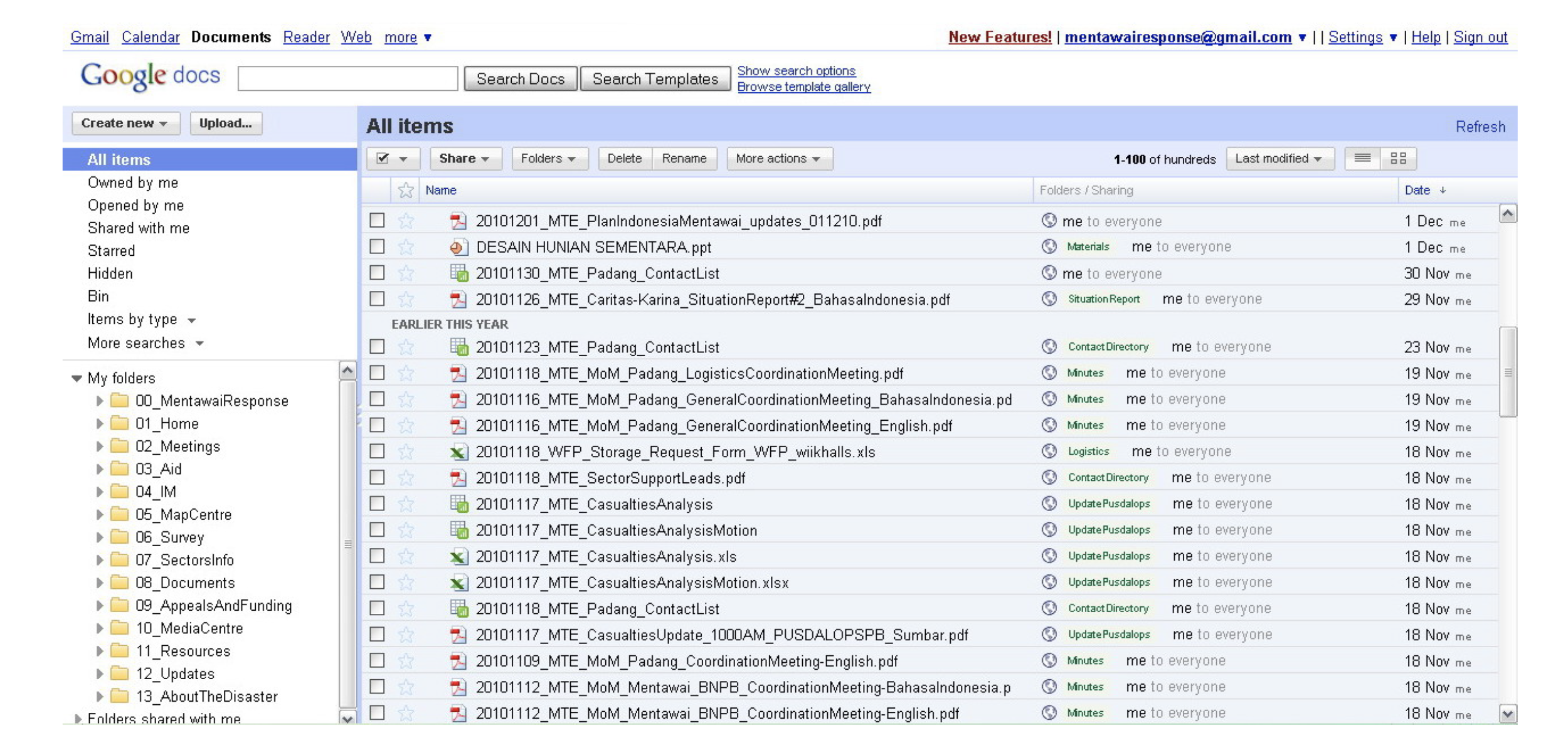Click the presentation icon of DESAIN HUNIAN SEMENTARA
The image size is (1568, 750).
tap(458, 247)
